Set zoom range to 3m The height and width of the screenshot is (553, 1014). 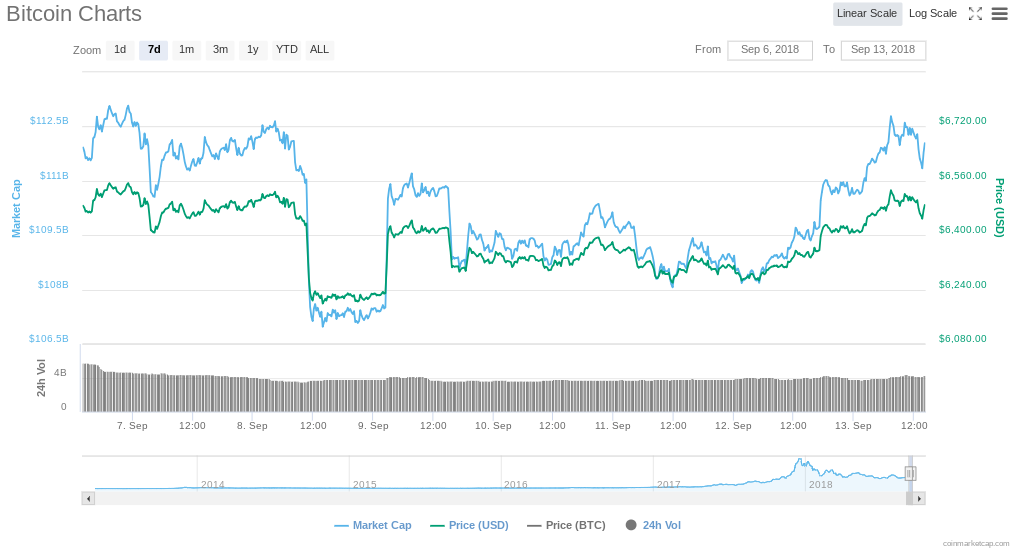220,50
